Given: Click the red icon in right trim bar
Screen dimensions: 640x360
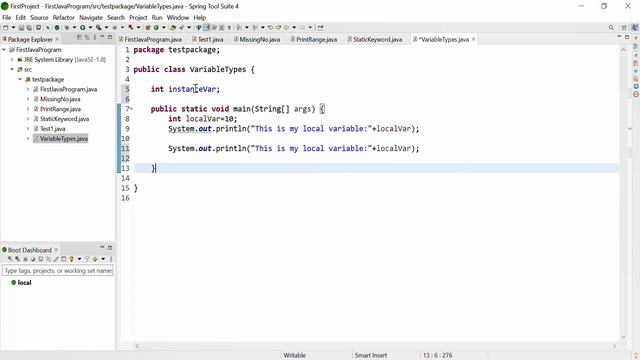Looking at the screenshot, I should tap(636, 95).
